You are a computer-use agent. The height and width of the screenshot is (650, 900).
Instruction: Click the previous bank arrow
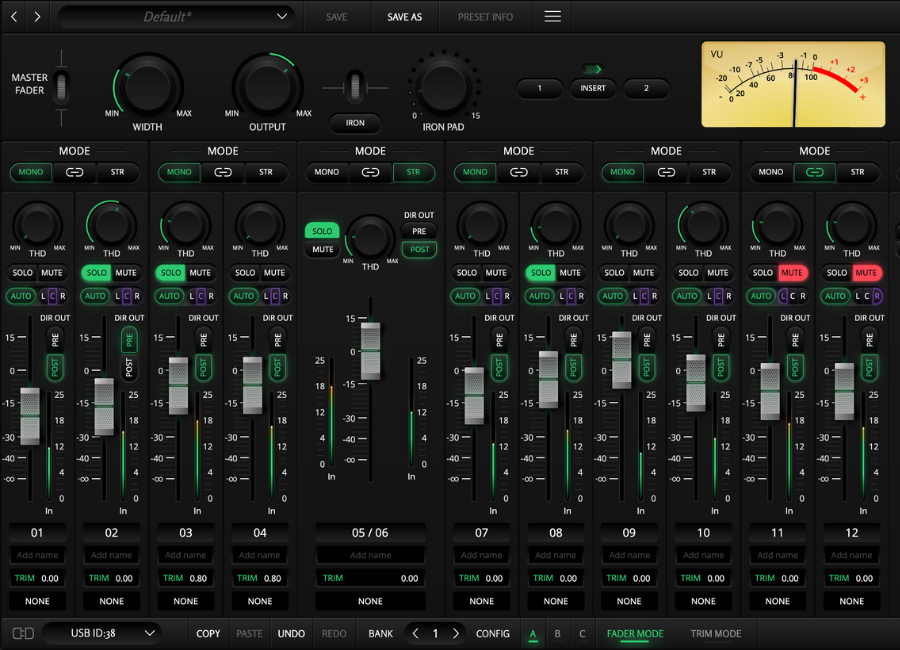415,633
